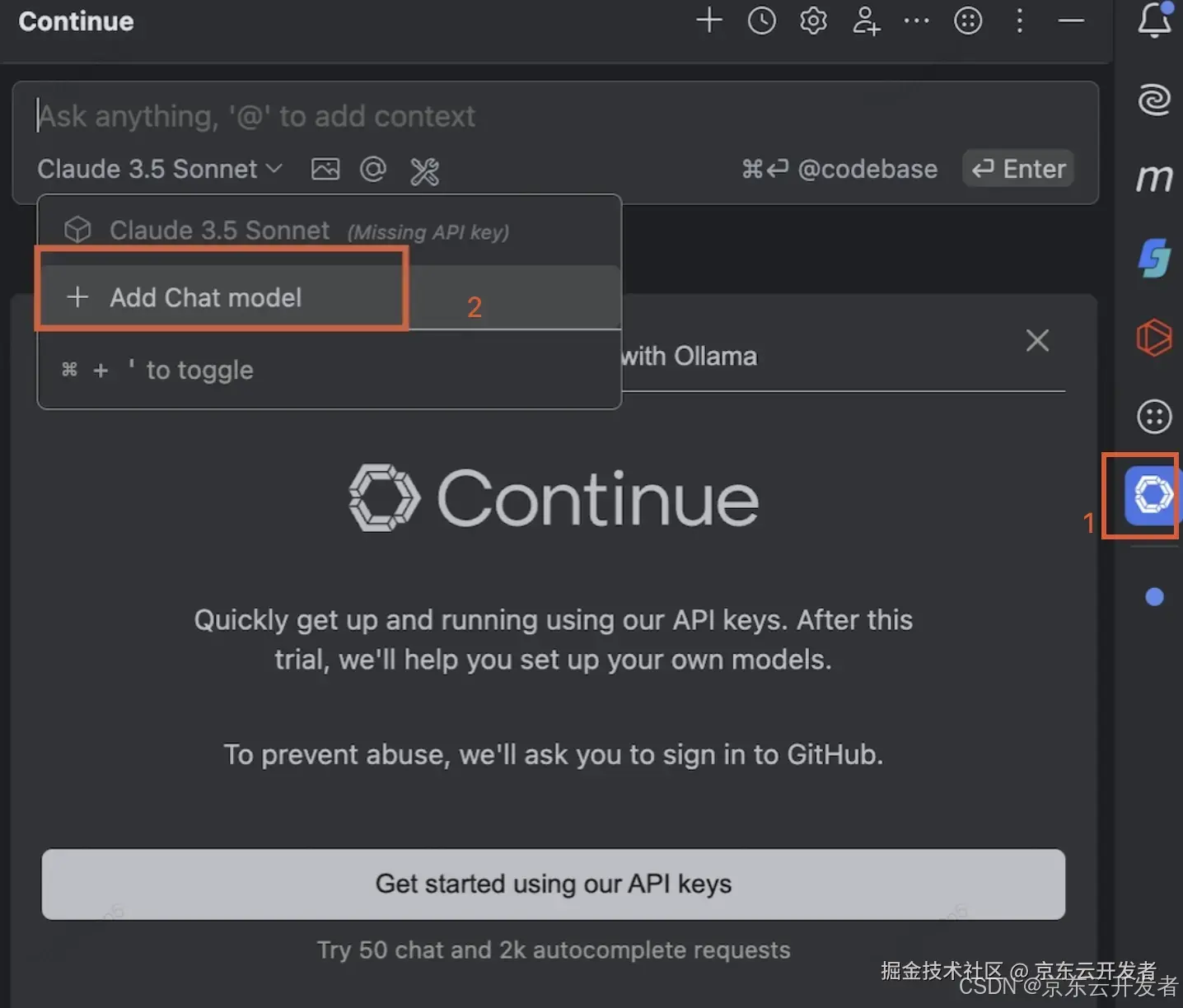1183x1008 pixels.
Task: Attach an image via the picture icon
Action: coord(325,170)
